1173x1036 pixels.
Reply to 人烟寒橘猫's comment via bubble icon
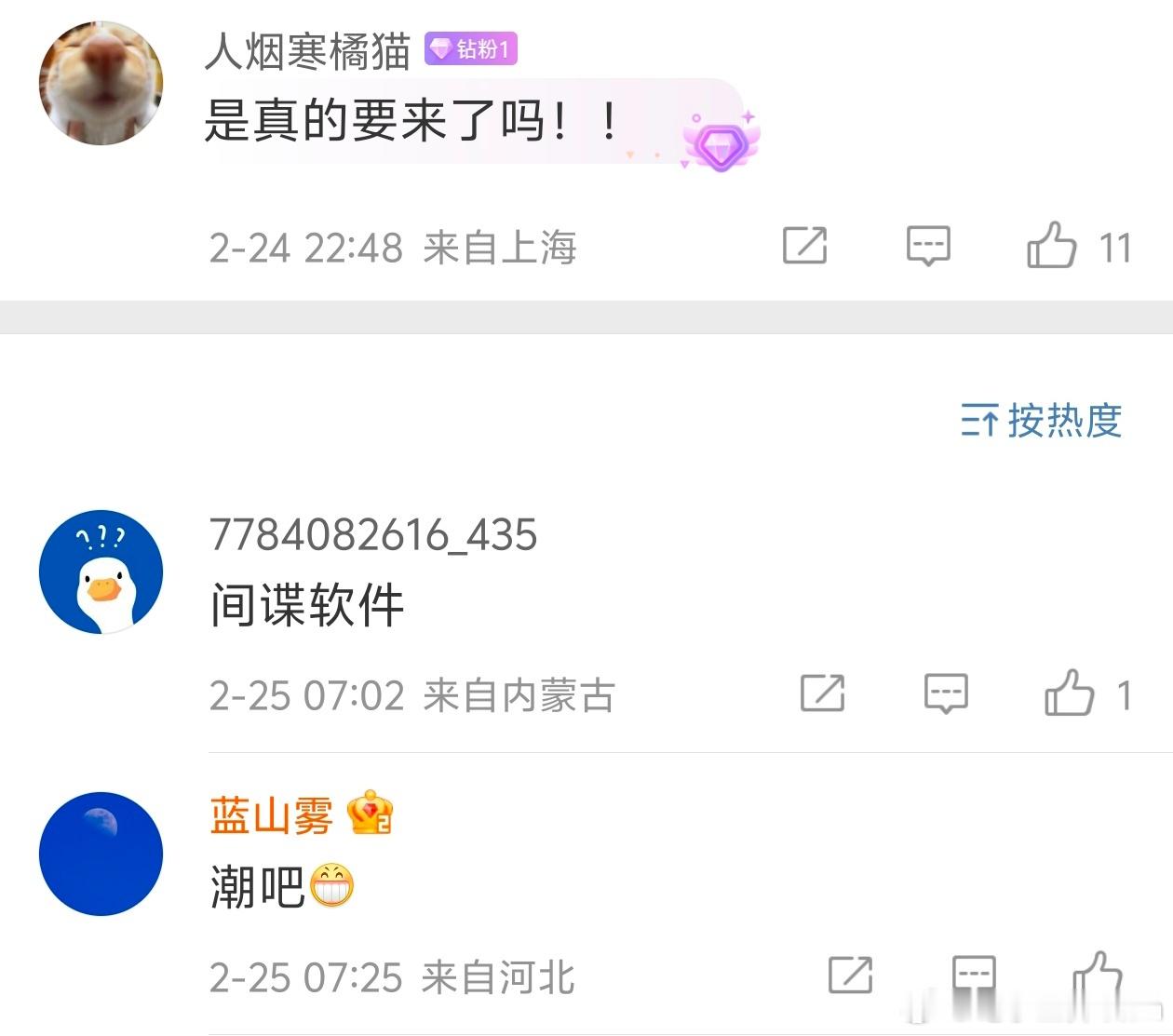(x=928, y=246)
